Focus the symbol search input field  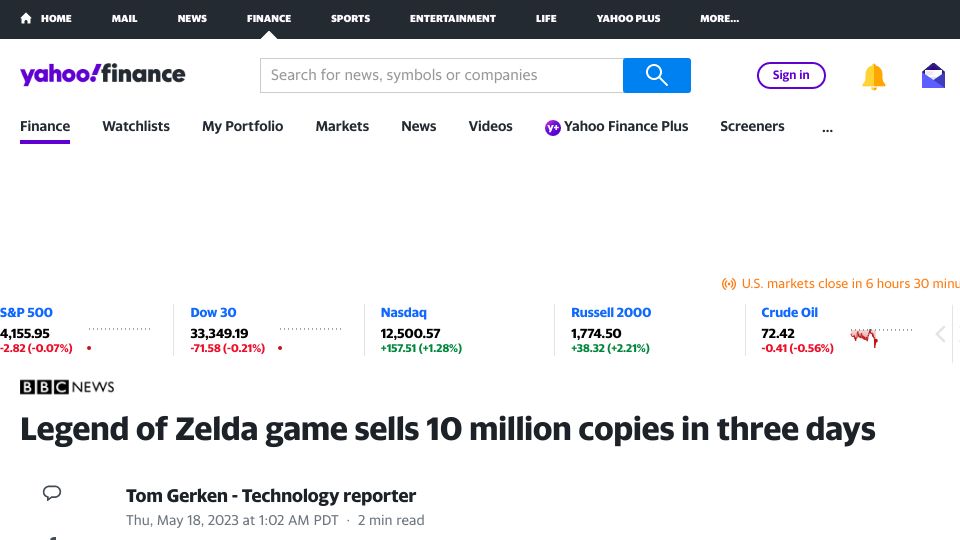pos(441,75)
